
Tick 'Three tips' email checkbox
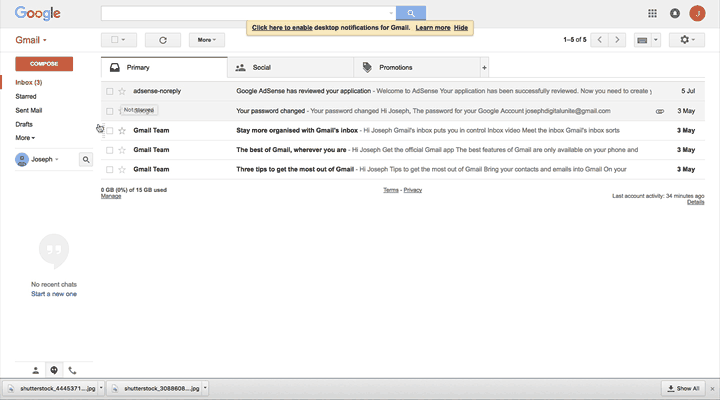pyautogui.click(x=109, y=170)
